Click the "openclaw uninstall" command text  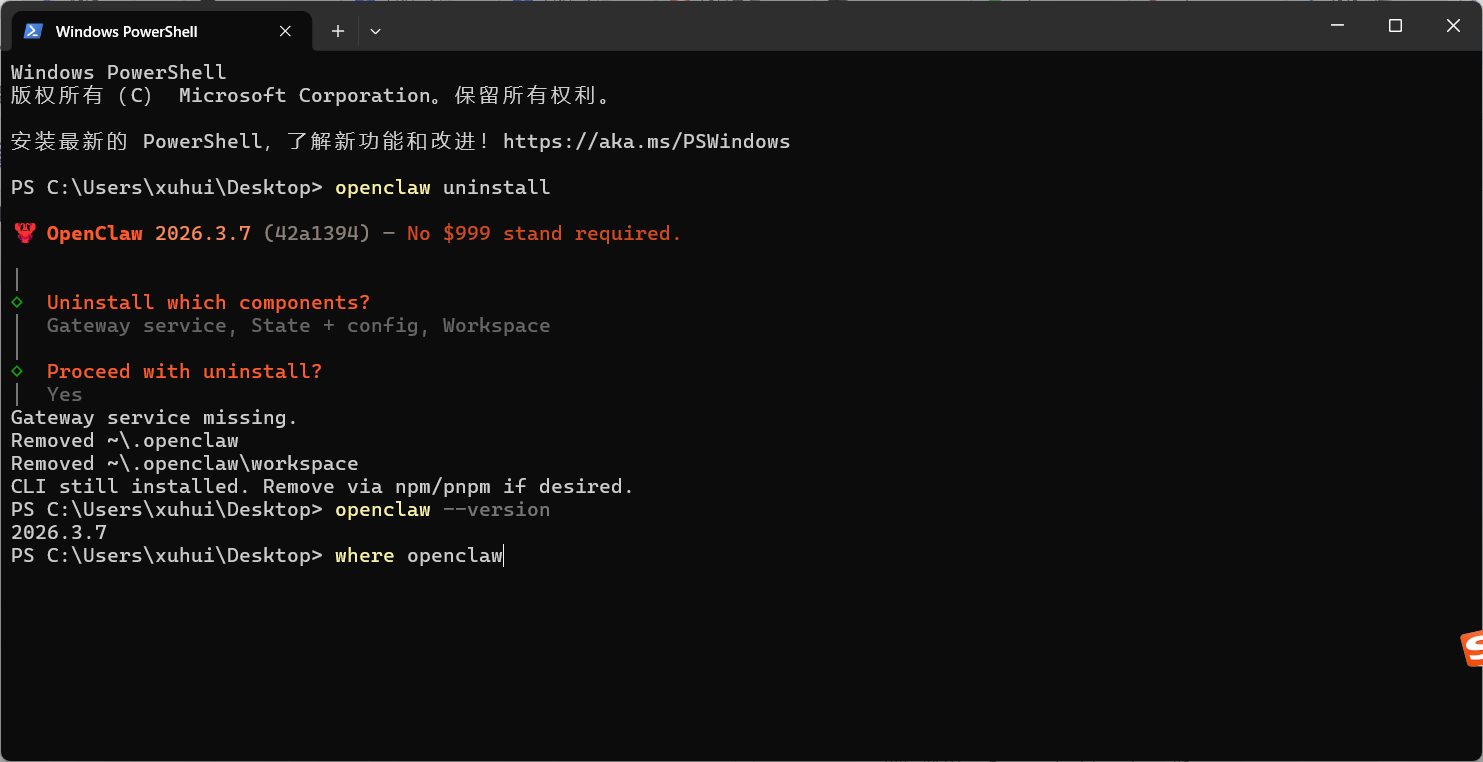point(442,187)
